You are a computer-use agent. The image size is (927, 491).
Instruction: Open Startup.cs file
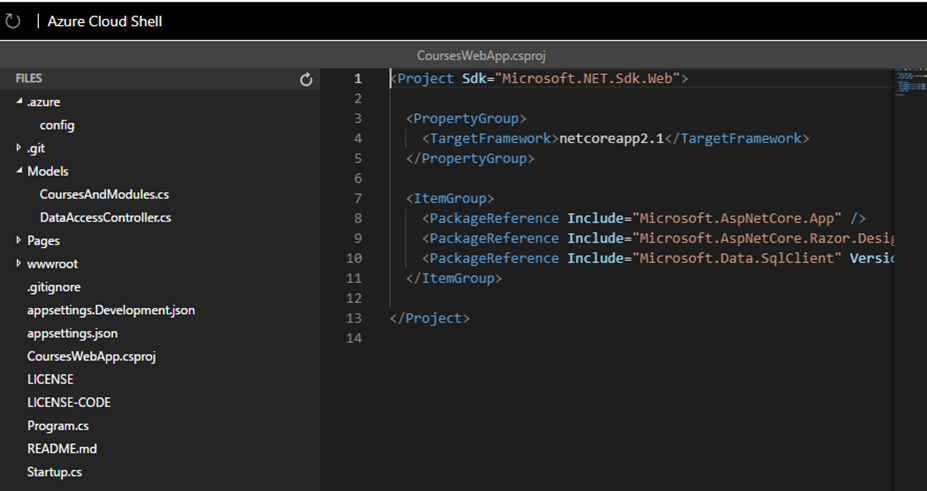pyautogui.click(x=54, y=472)
